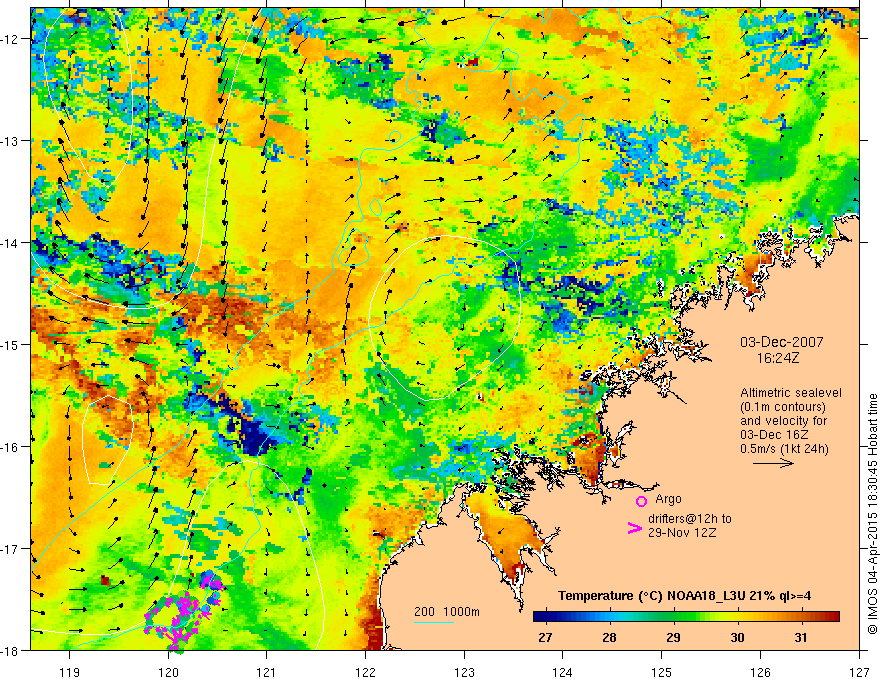Click the longitude axis label '124'
Image resolution: width=880 pixels, height=680 pixels.
(x=563, y=672)
